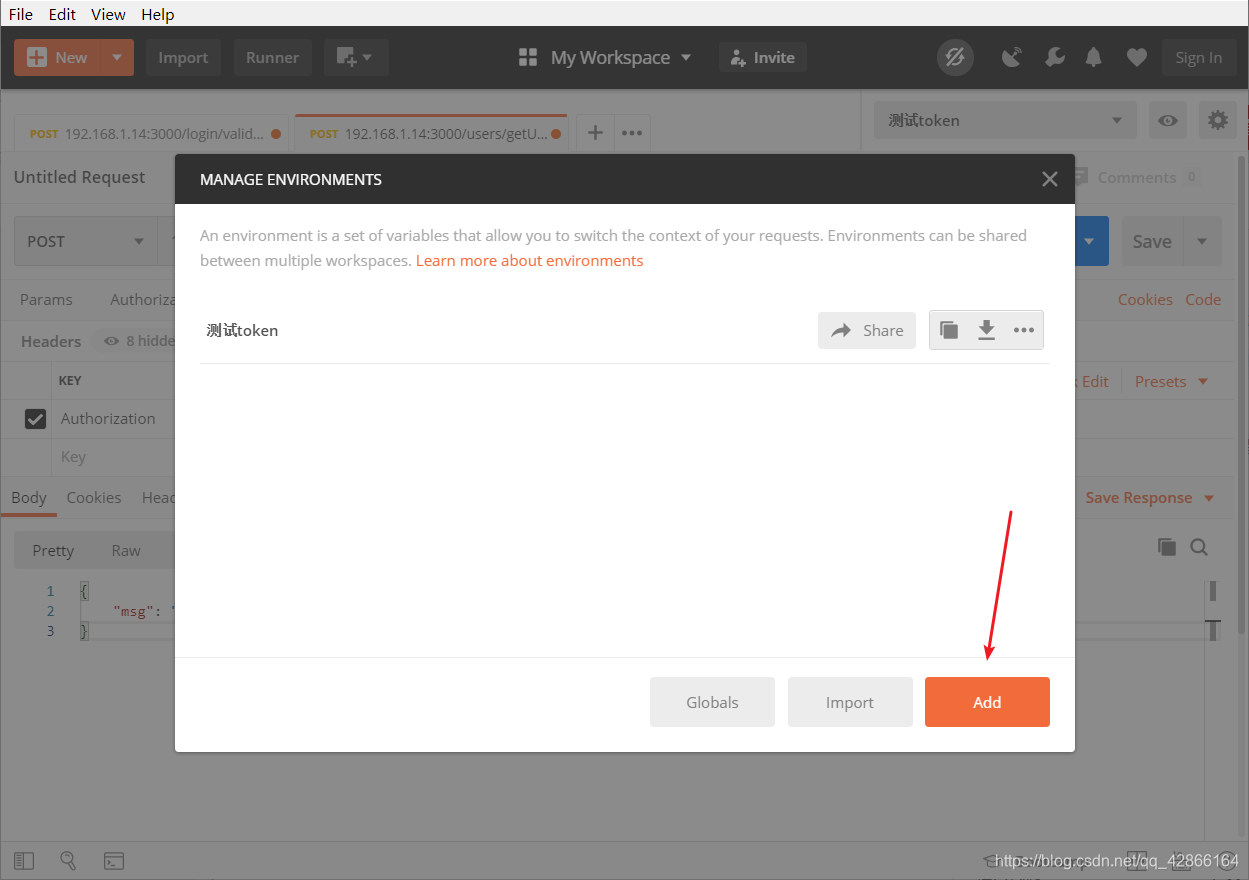Close the Manage Environments dialog

click(1049, 179)
